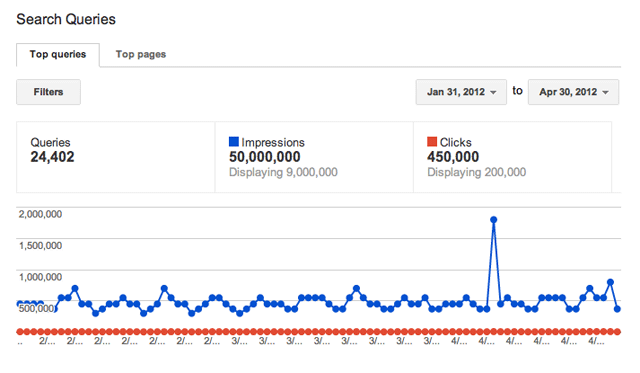The width and height of the screenshot is (640, 373).
Task: Click the 1,500,000 y-axis label
Action: tap(40, 246)
